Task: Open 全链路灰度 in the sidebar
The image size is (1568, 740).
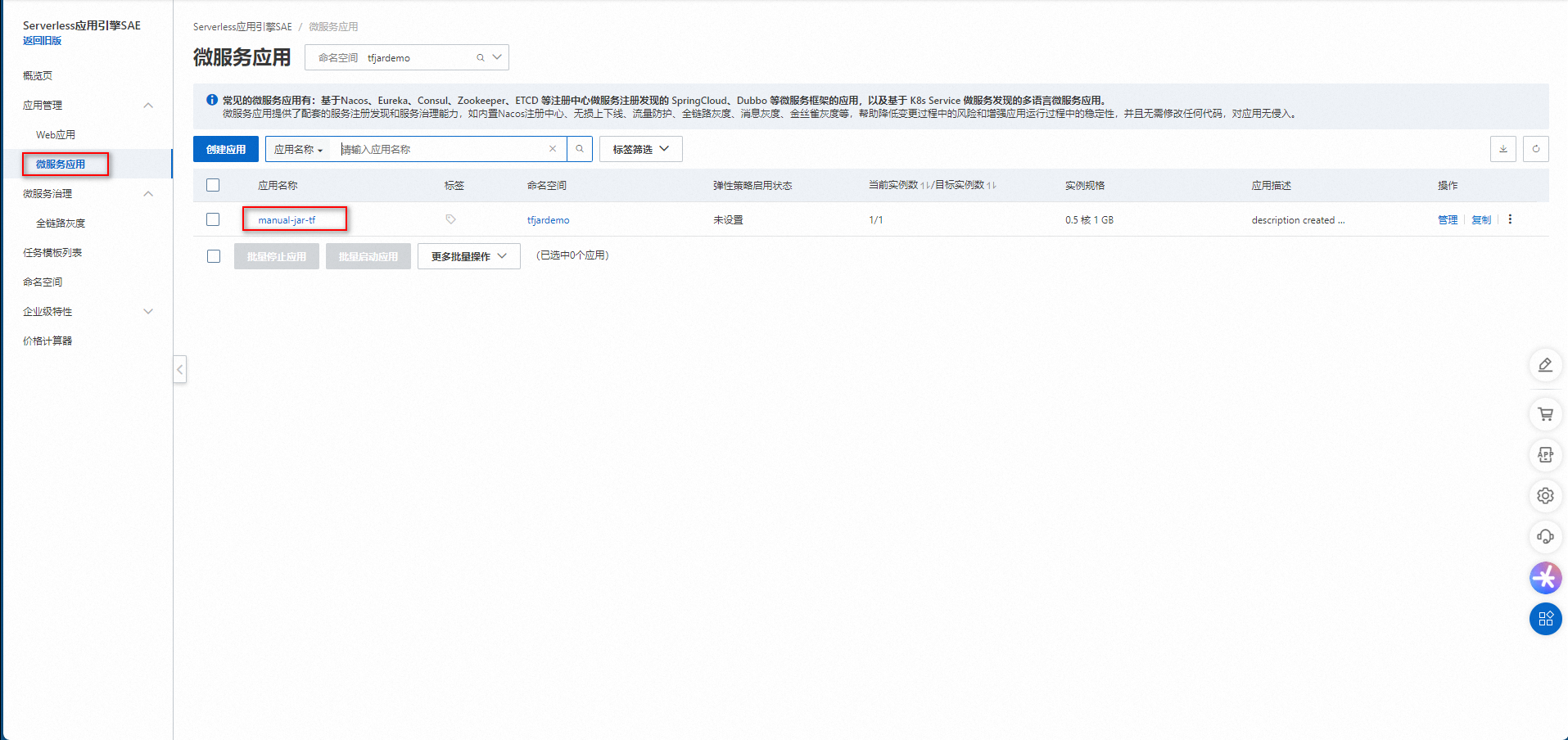Action: tap(61, 223)
